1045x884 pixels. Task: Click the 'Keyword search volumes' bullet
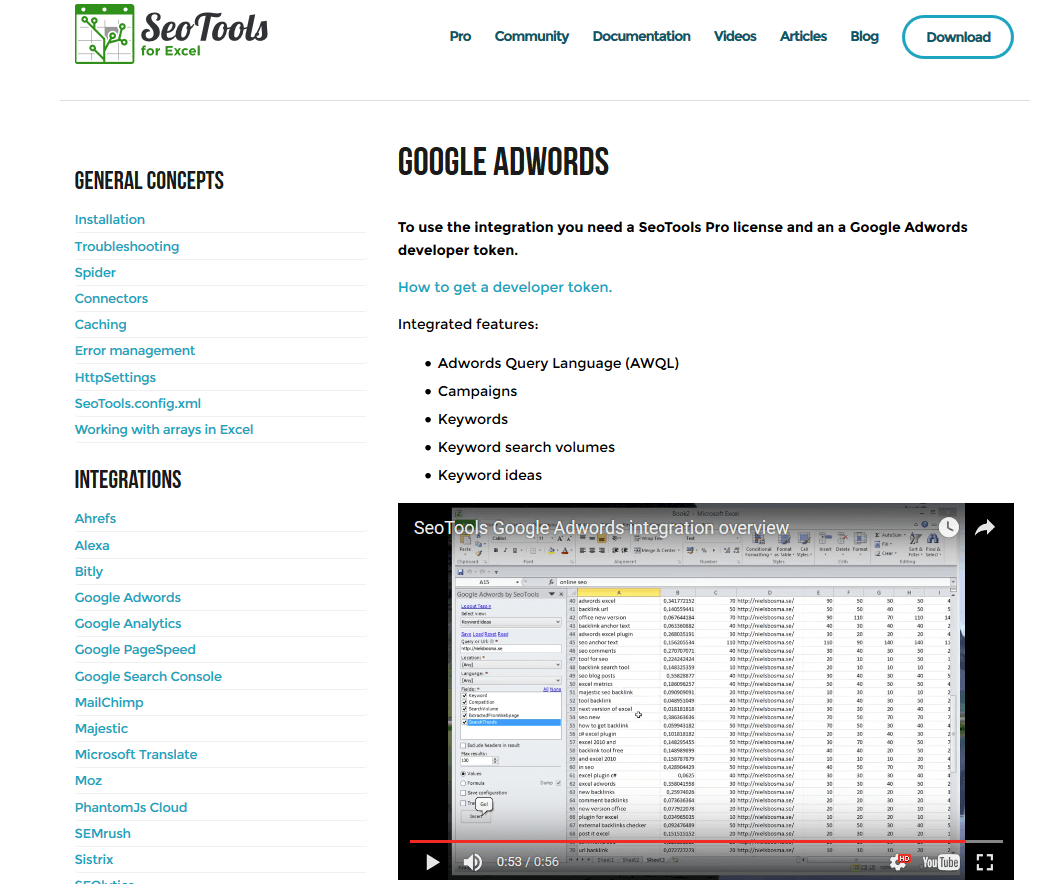tap(526, 447)
